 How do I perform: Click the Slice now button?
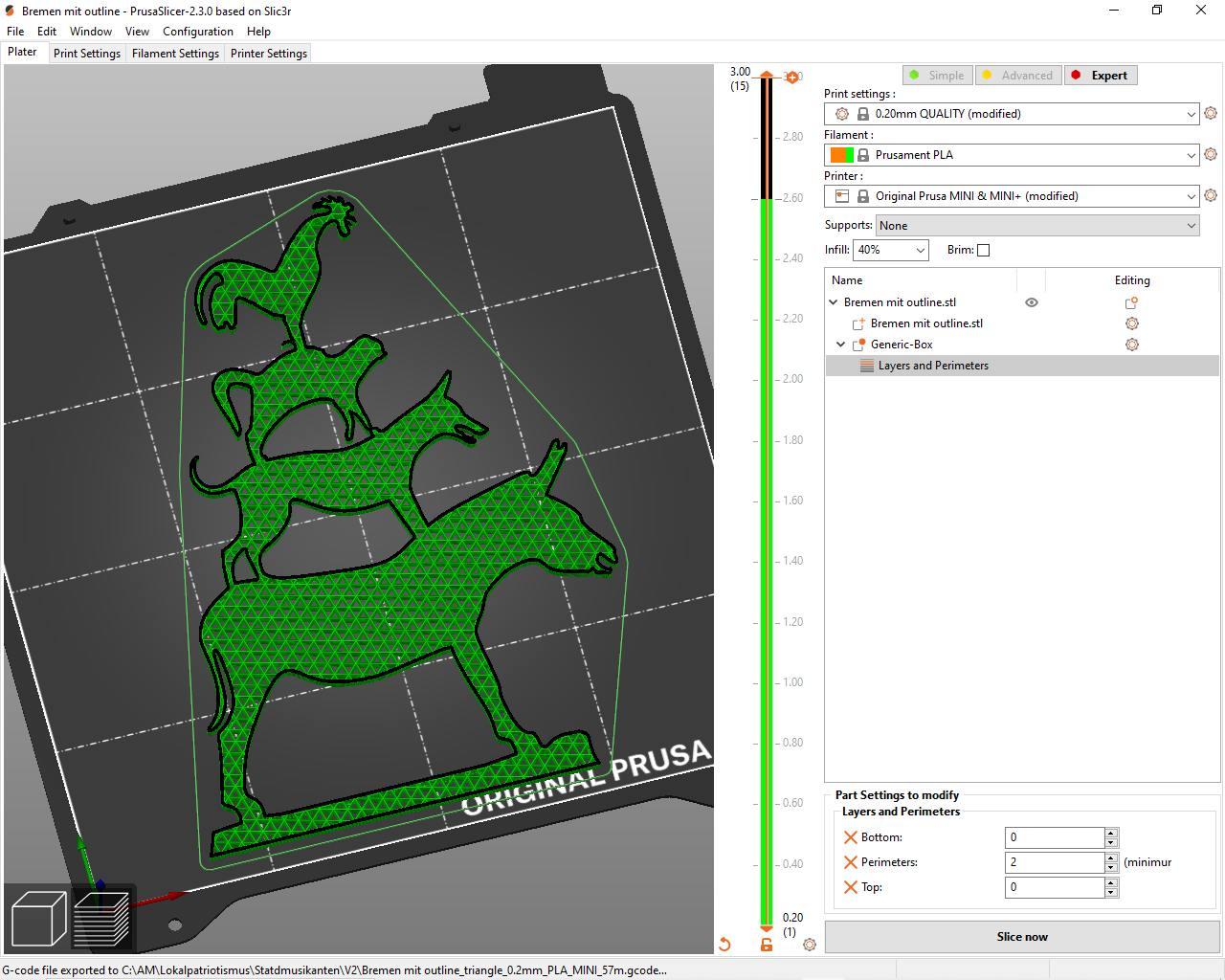click(x=1022, y=937)
